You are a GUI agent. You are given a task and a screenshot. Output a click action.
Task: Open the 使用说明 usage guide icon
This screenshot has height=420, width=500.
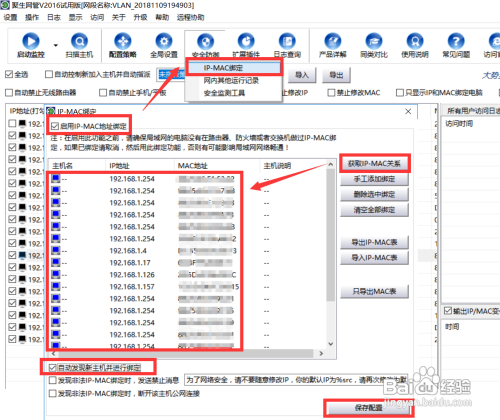click(x=415, y=41)
